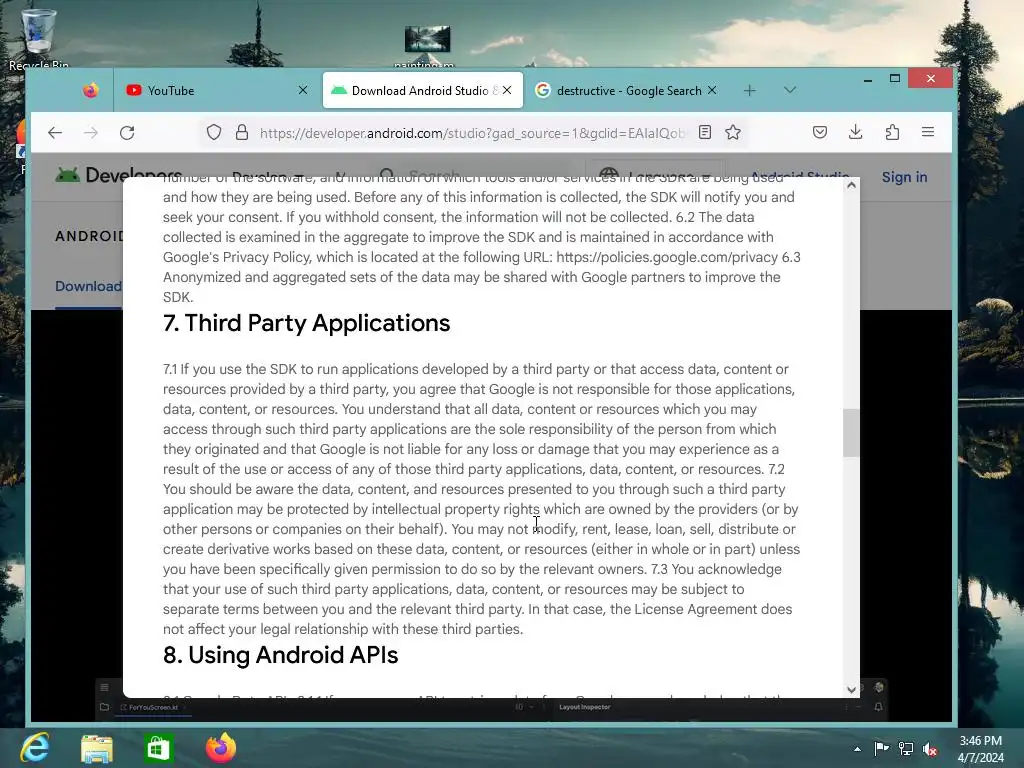Switch to the destructive - Google Search tab
1024x768 pixels.
(625, 90)
